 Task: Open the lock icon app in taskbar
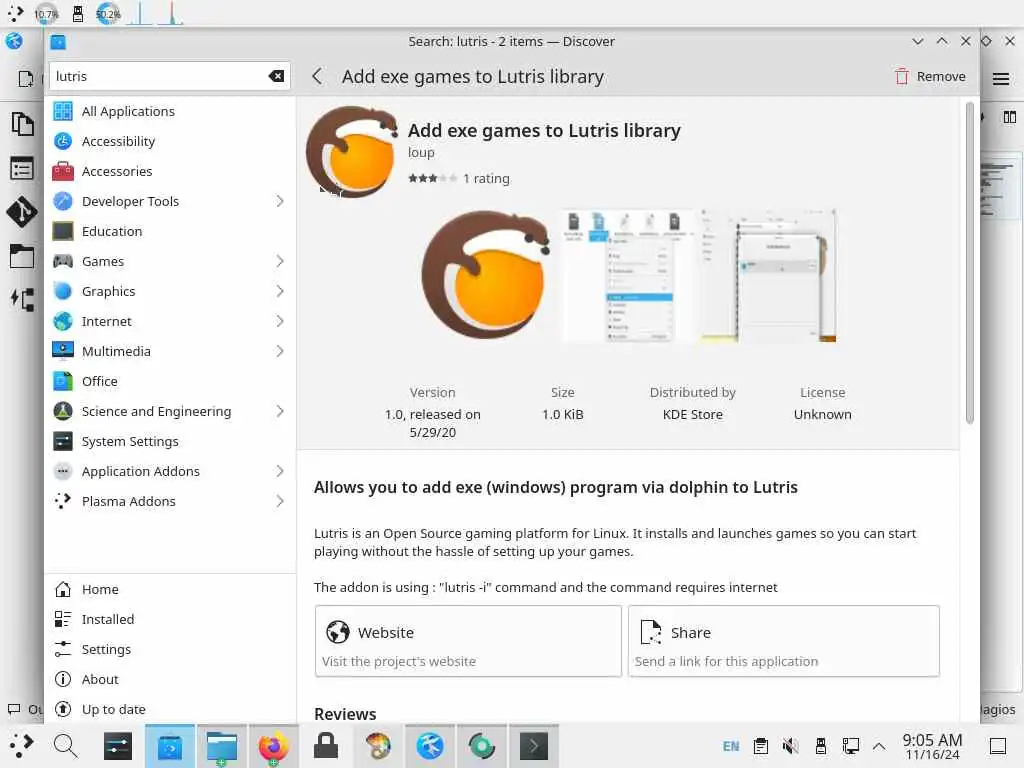(x=325, y=746)
